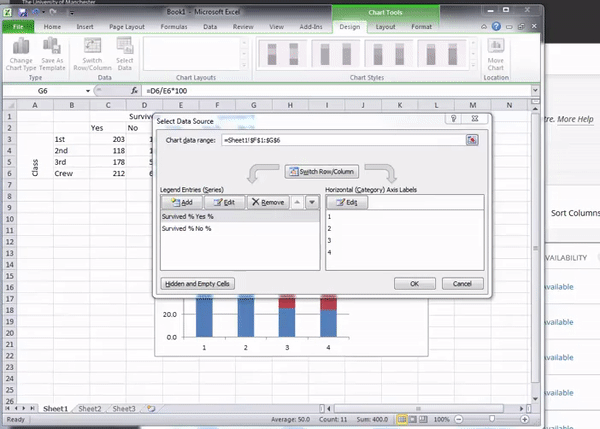Click inside the Chart data range field
The image size is (600, 429).
(x=340, y=140)
